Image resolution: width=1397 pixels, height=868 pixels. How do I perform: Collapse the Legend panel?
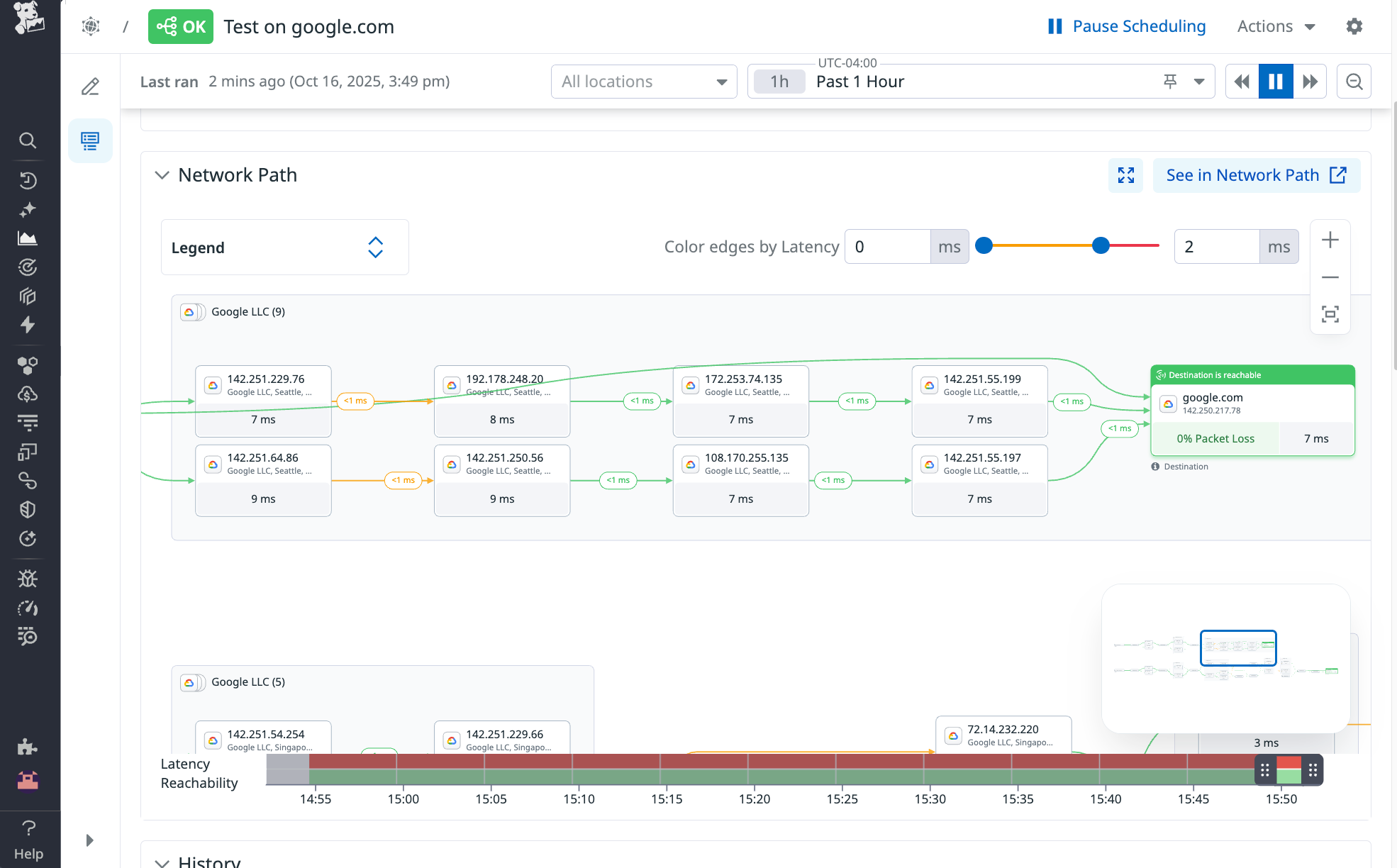pyautogui.click(x=375, y=247)
